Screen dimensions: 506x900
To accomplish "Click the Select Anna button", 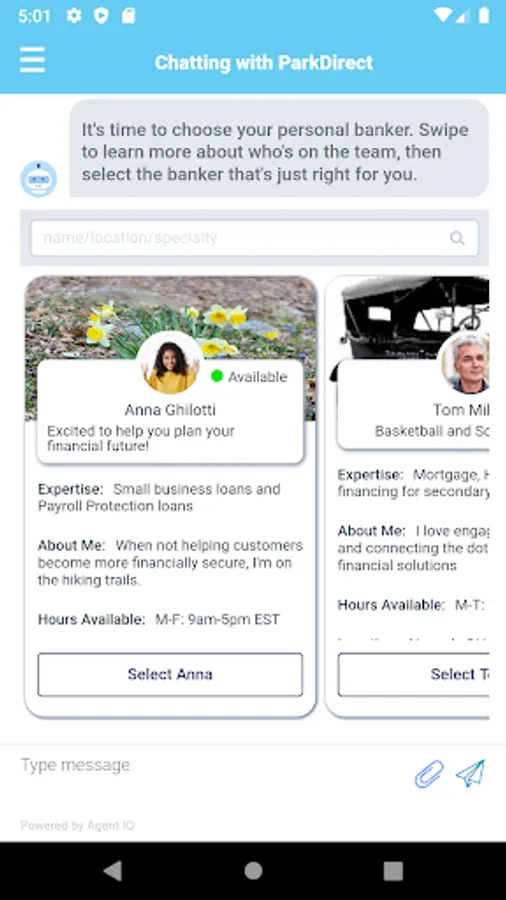I will [170, 674].
